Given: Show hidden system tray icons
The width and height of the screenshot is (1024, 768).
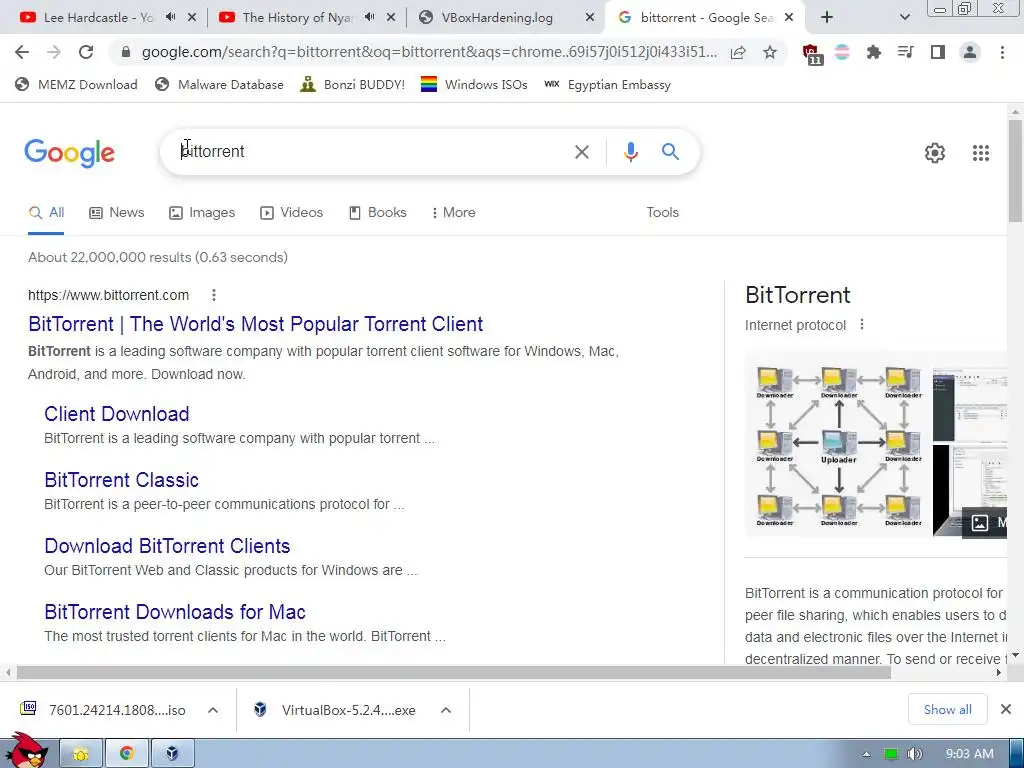Looking at the screenshot, I should (867, 754).
